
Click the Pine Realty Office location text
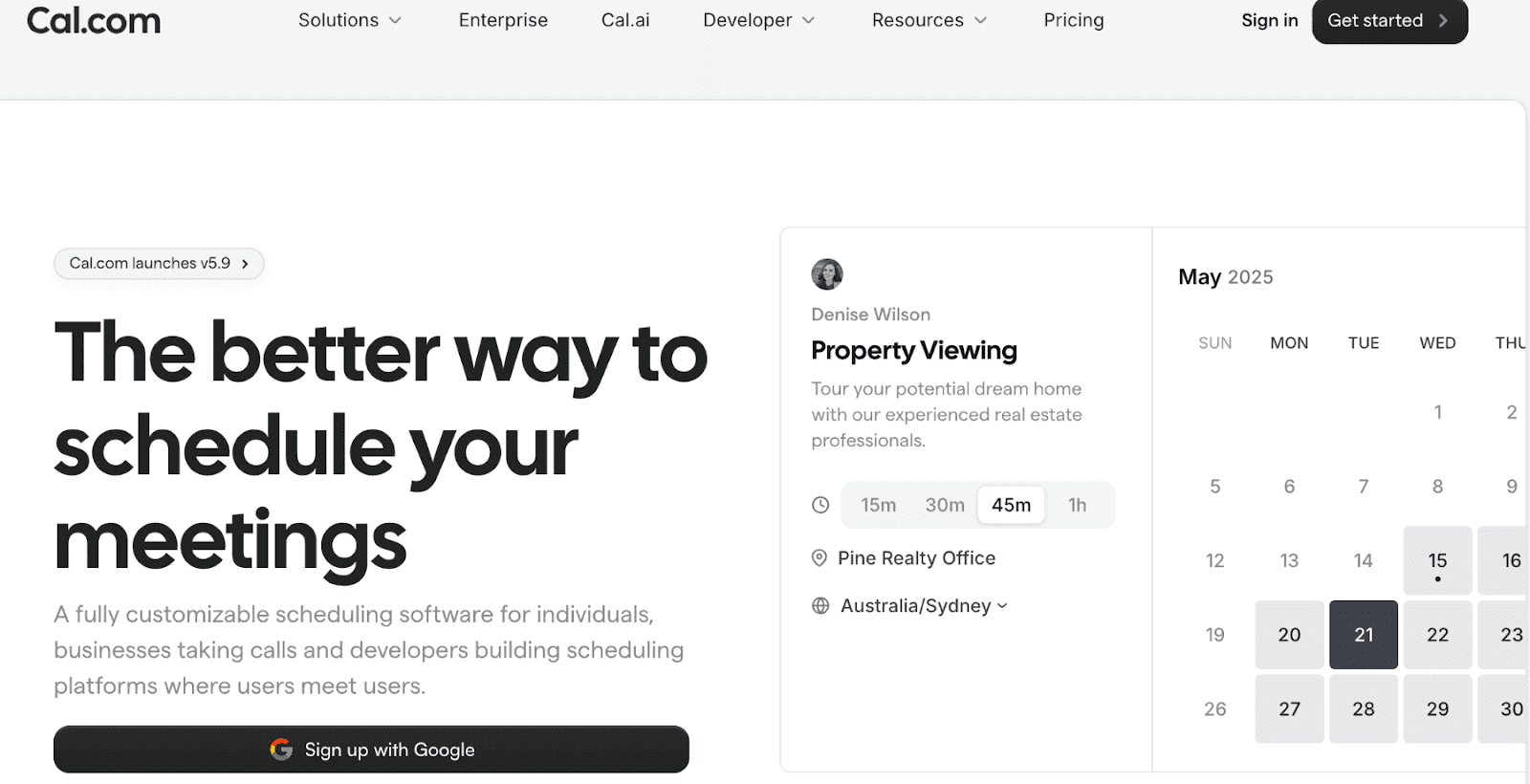click(916, 558)
